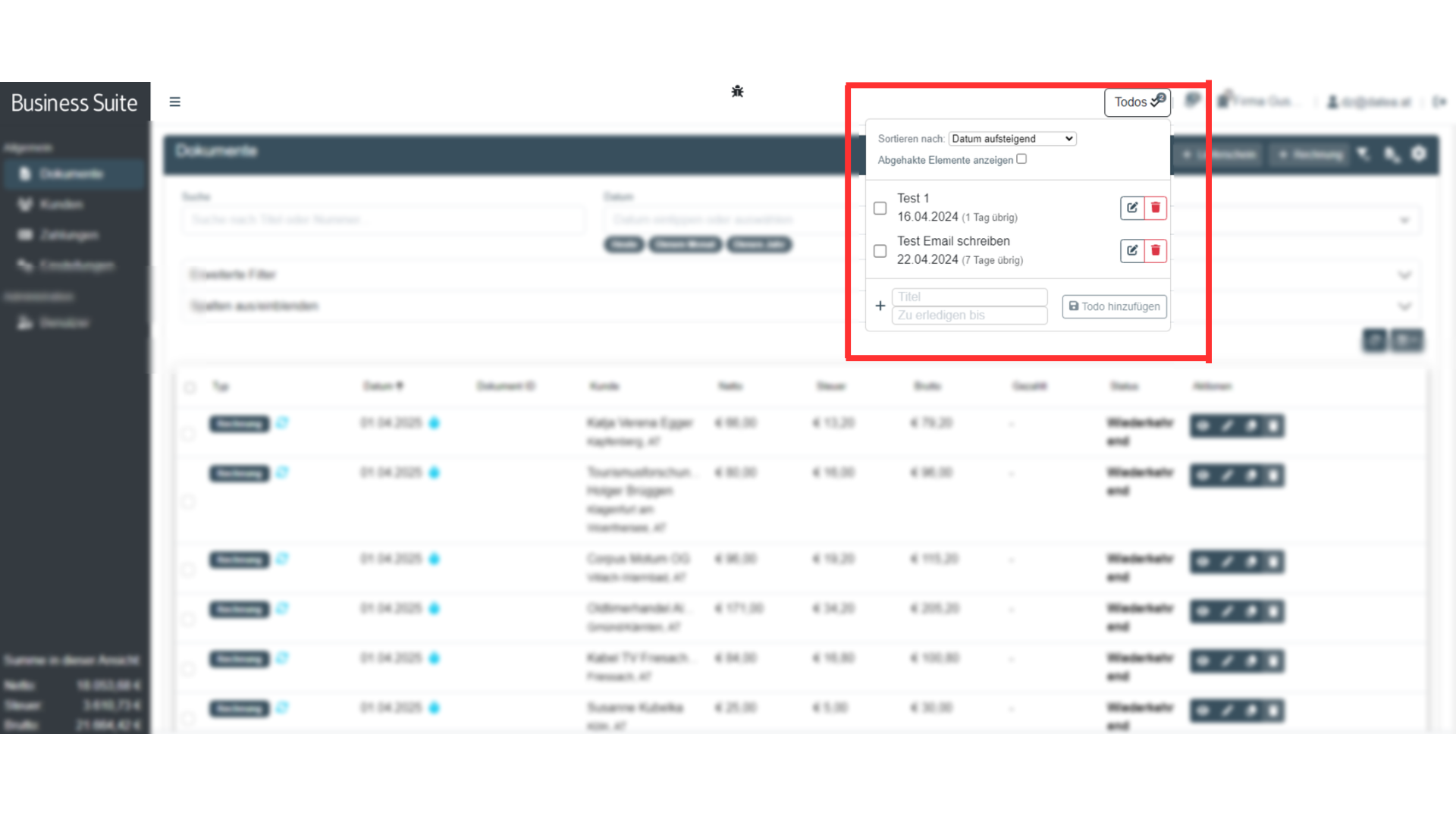This screenshot has height=819, width=1456.
Task: Open the hamburger sidebar menu
Action: click(x=174, y=102)
